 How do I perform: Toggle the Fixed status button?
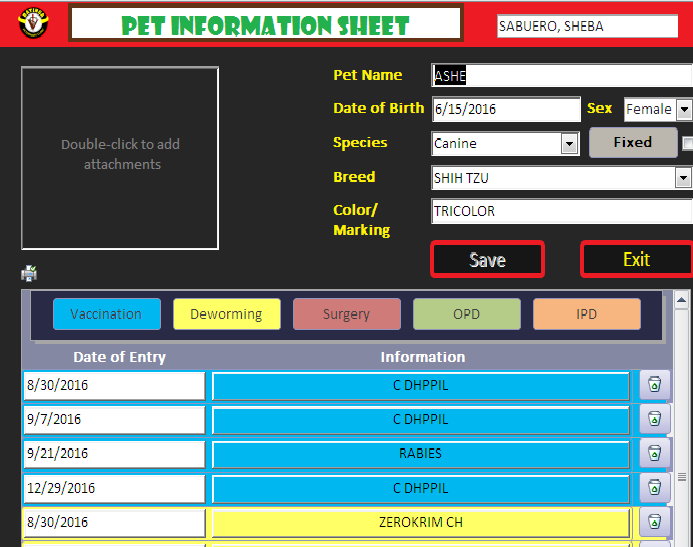(632, 143)
